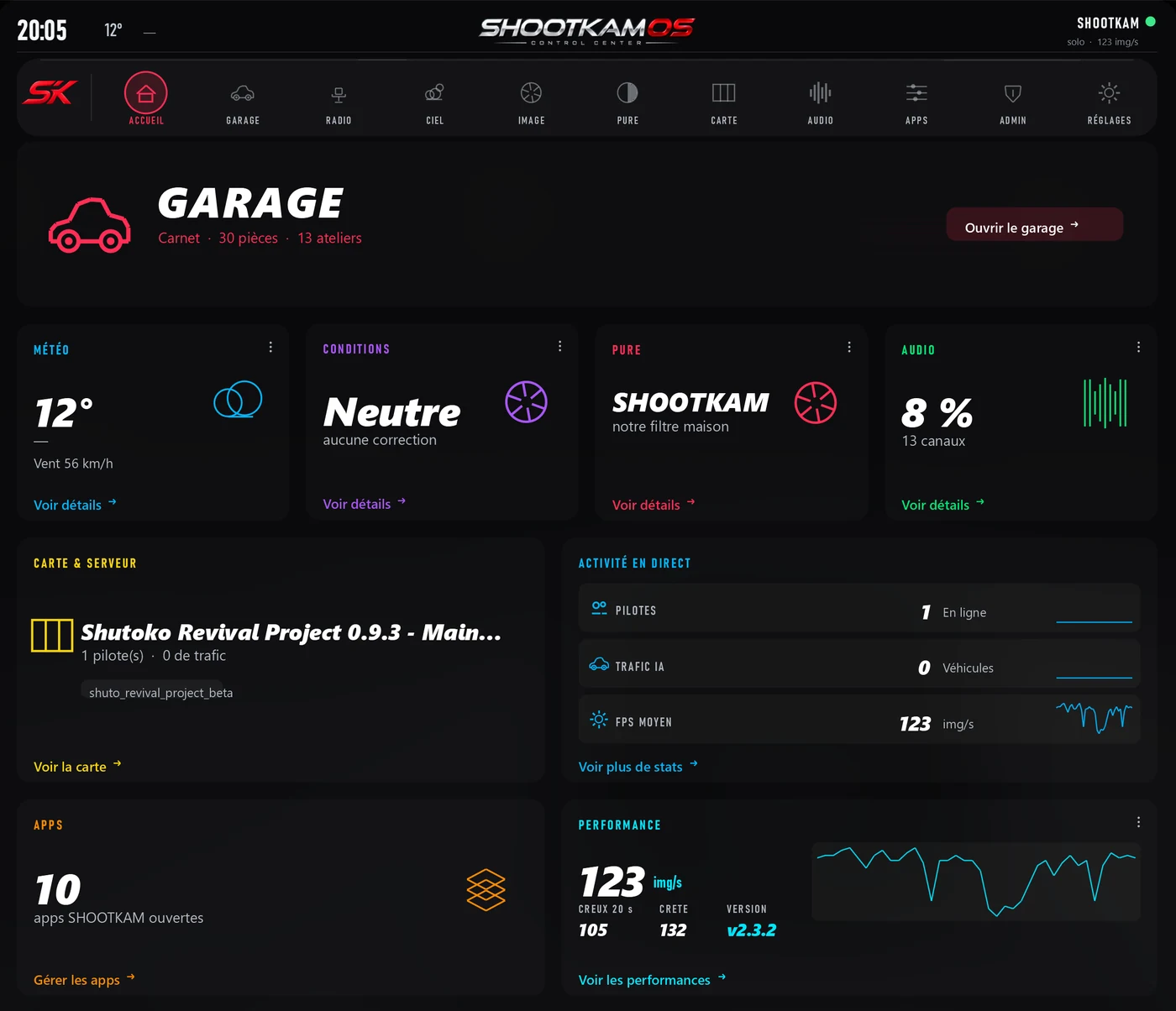Click the FPS Moyen sun icon
This screenshot has height=1011, width=1176.
(599, 720)
